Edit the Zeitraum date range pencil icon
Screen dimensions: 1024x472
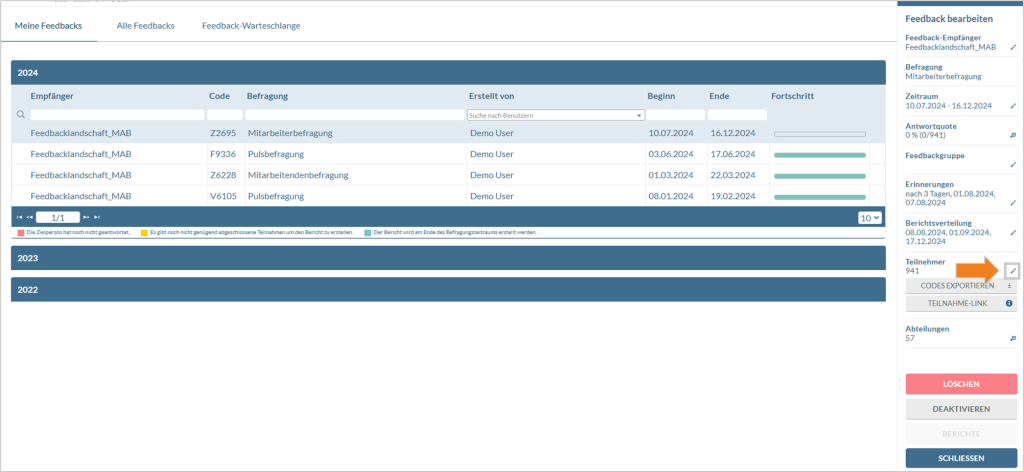[x=1013, y=105]
